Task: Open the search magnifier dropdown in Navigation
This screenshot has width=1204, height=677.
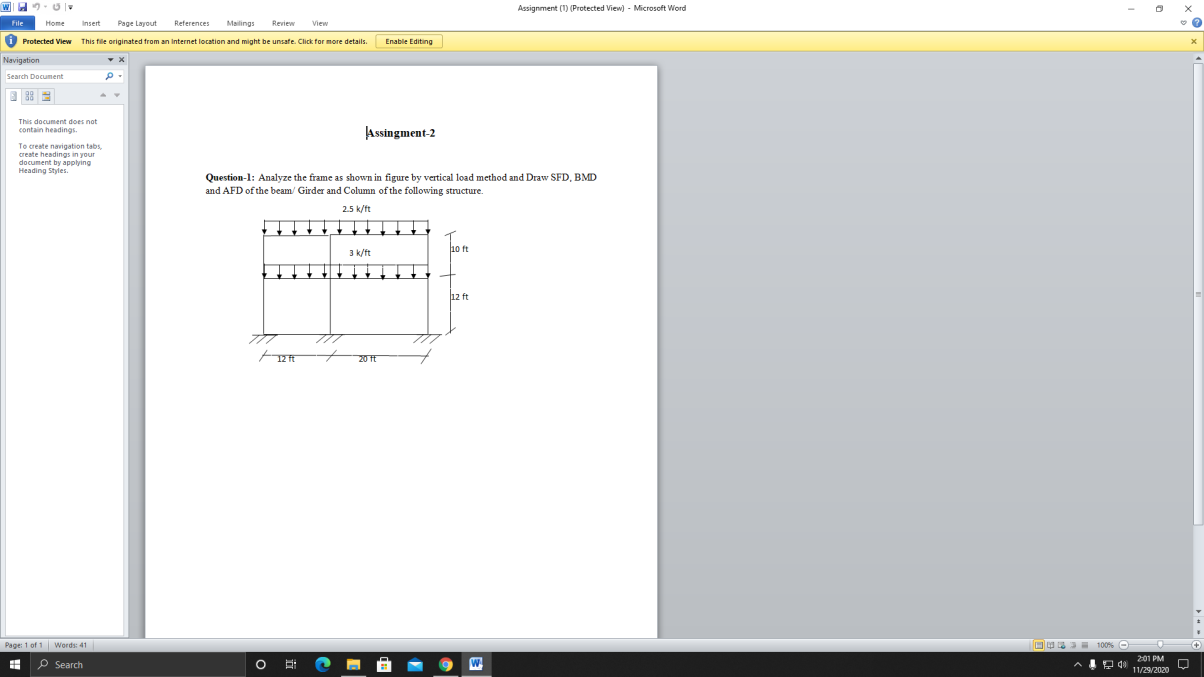Action: coord(118,76)
